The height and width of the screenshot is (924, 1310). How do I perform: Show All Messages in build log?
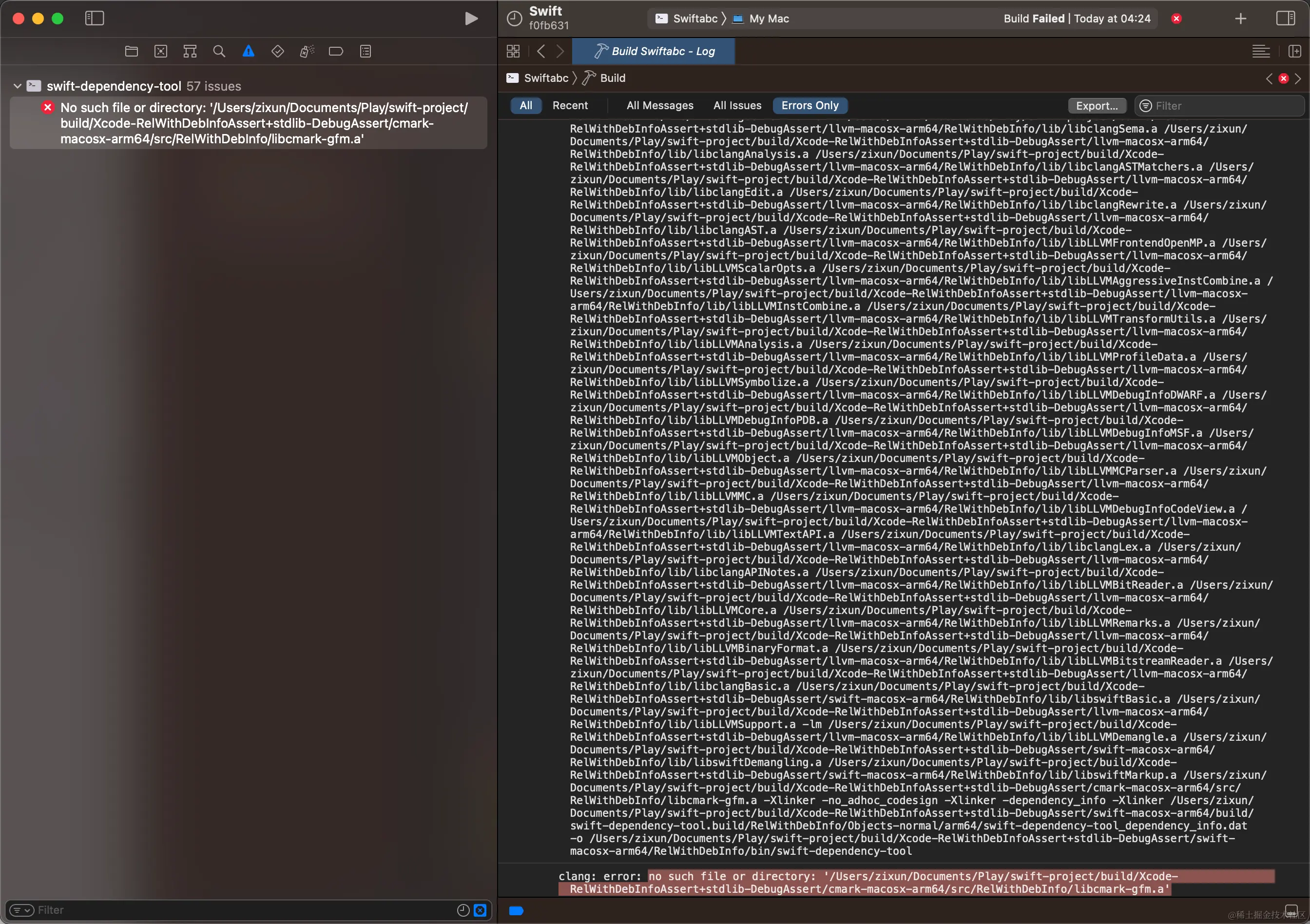[x=659, y=106]
